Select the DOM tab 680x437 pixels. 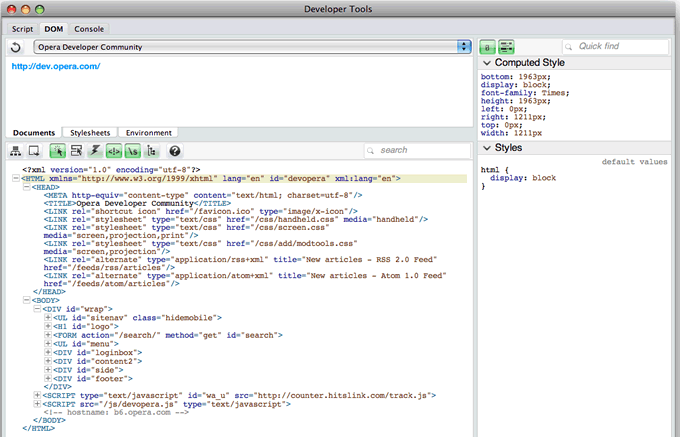(54, 29)
